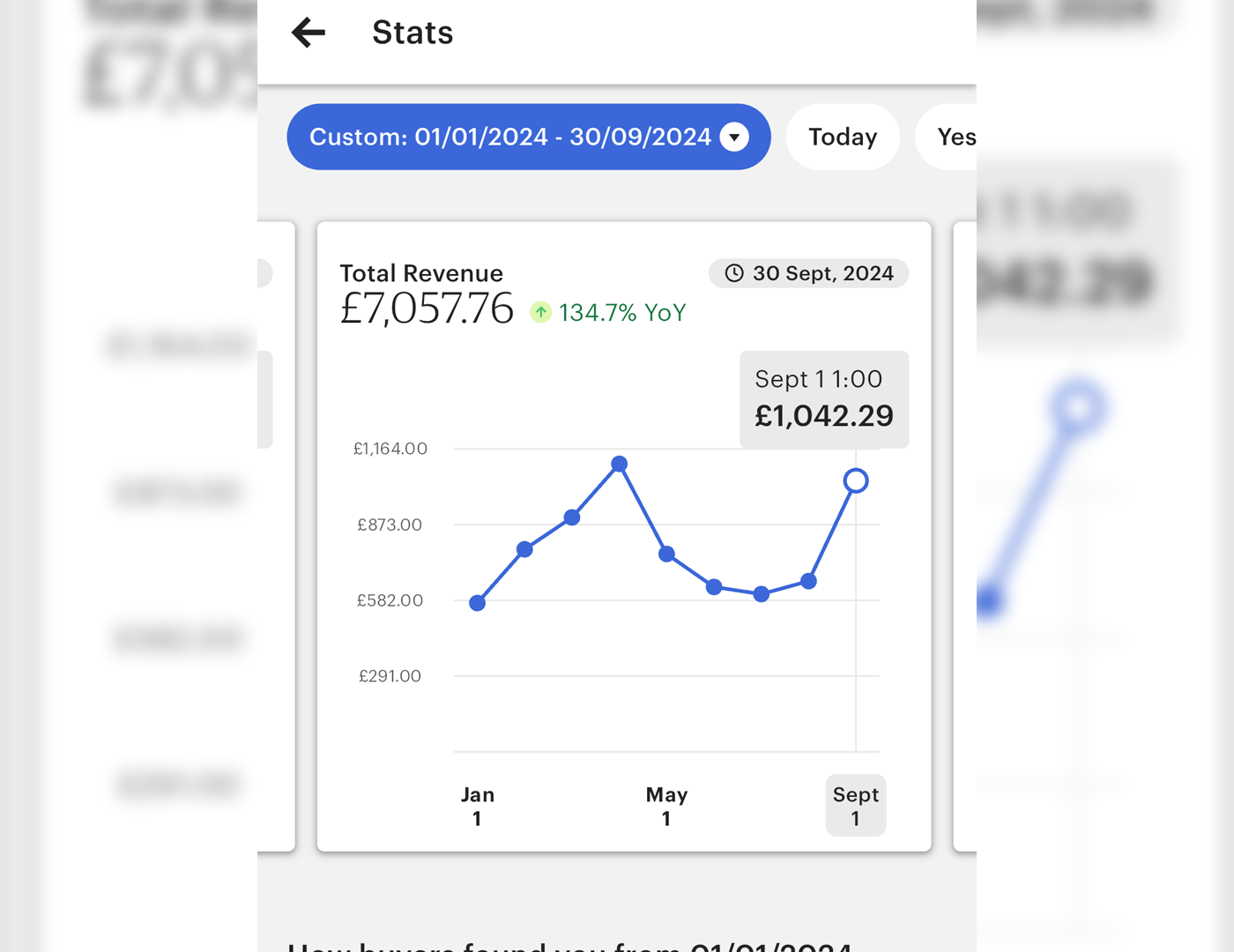
Task: Select the highest peak data point
Action: tap(620, 464)
